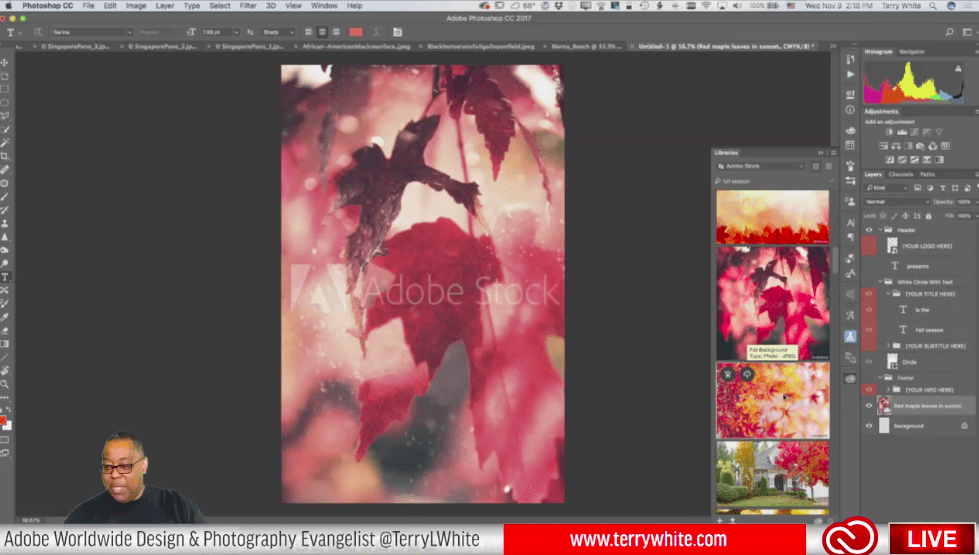Open the search icon in the options bar
The height and width of the screenshot is (555, 979).
point(950,32)
